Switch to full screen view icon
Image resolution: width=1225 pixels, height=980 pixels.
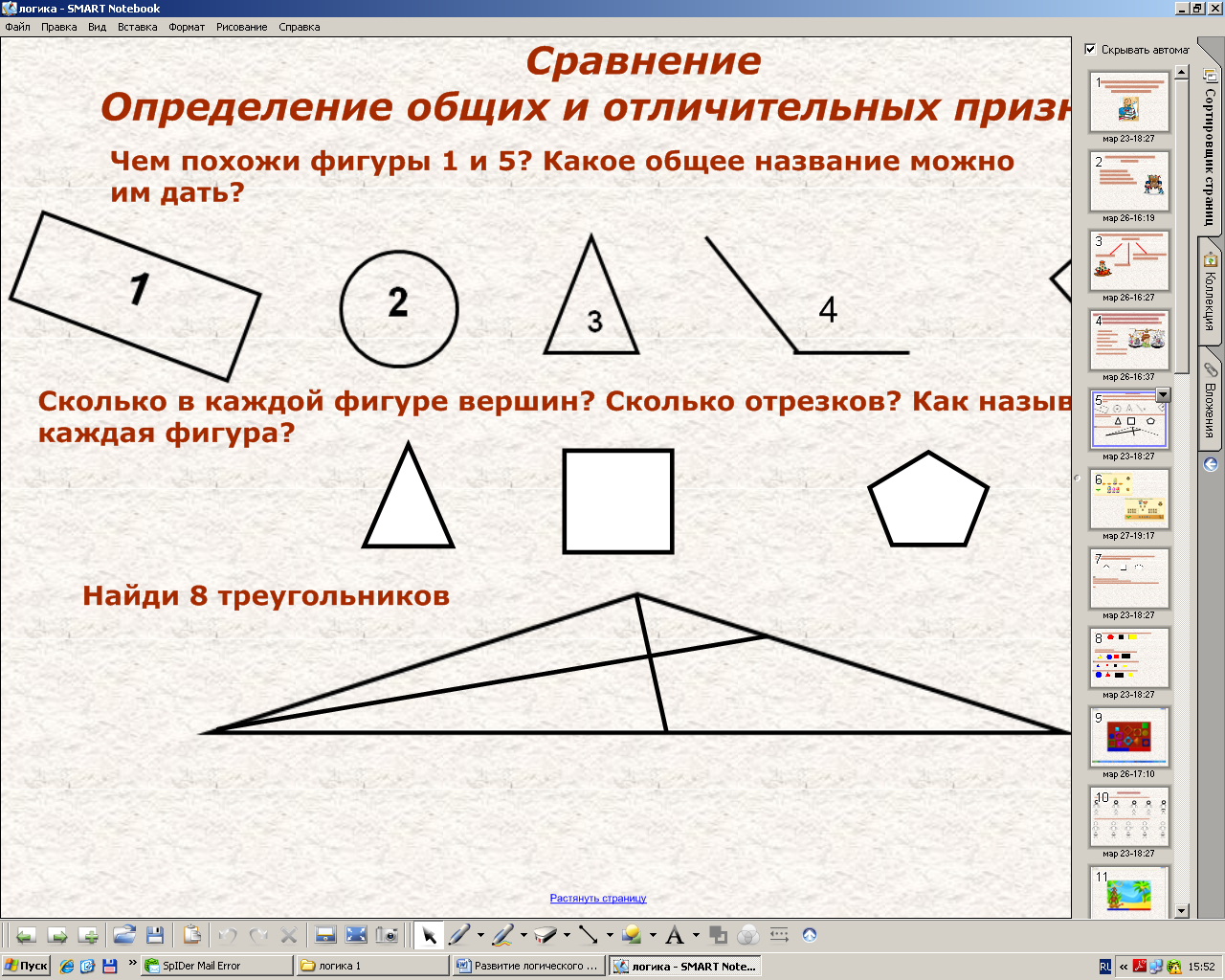coord(356,935)
